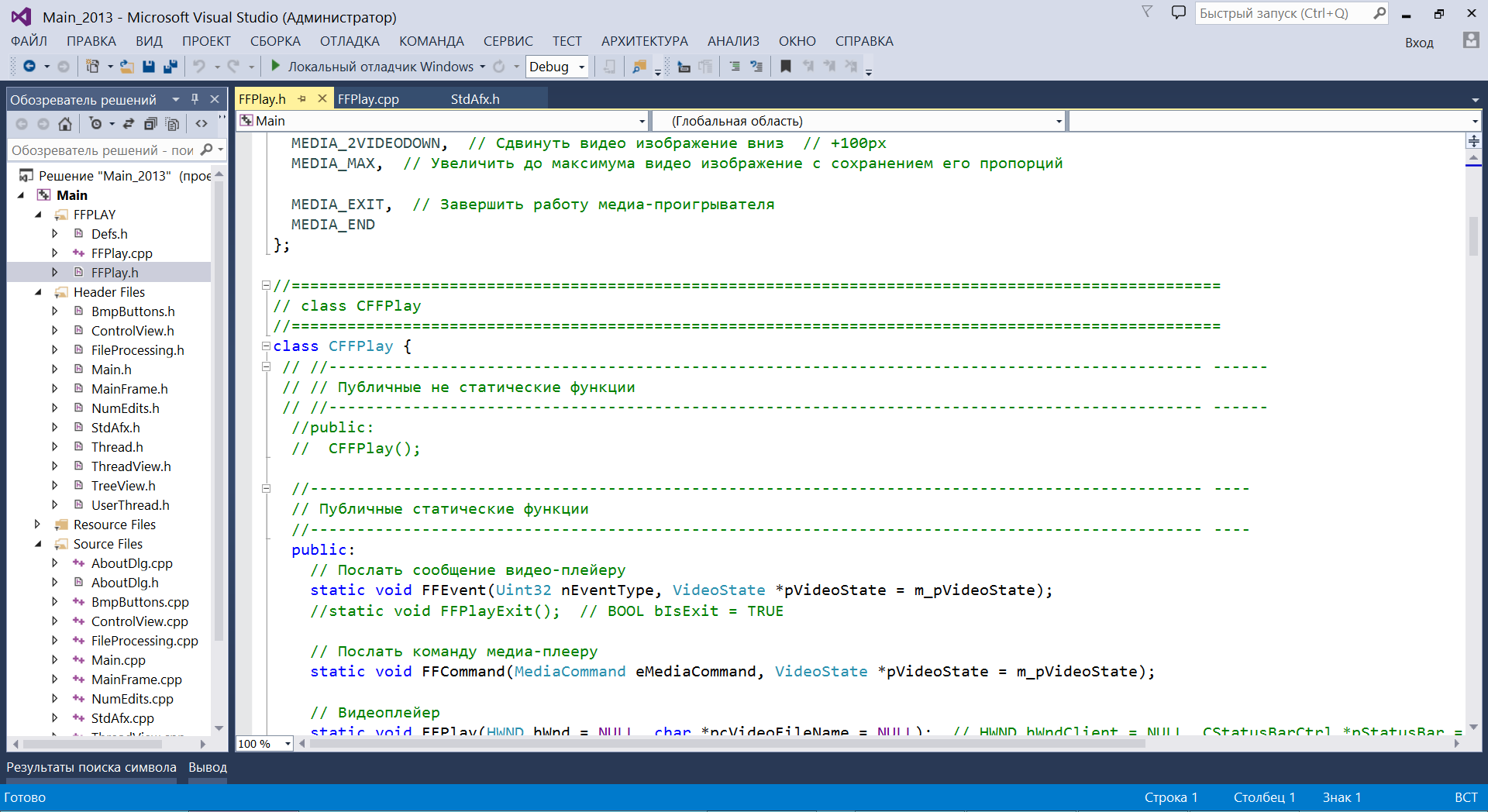Switch to the FFPlay.cpp tab

pyautogui.click(x=368, y=99)
